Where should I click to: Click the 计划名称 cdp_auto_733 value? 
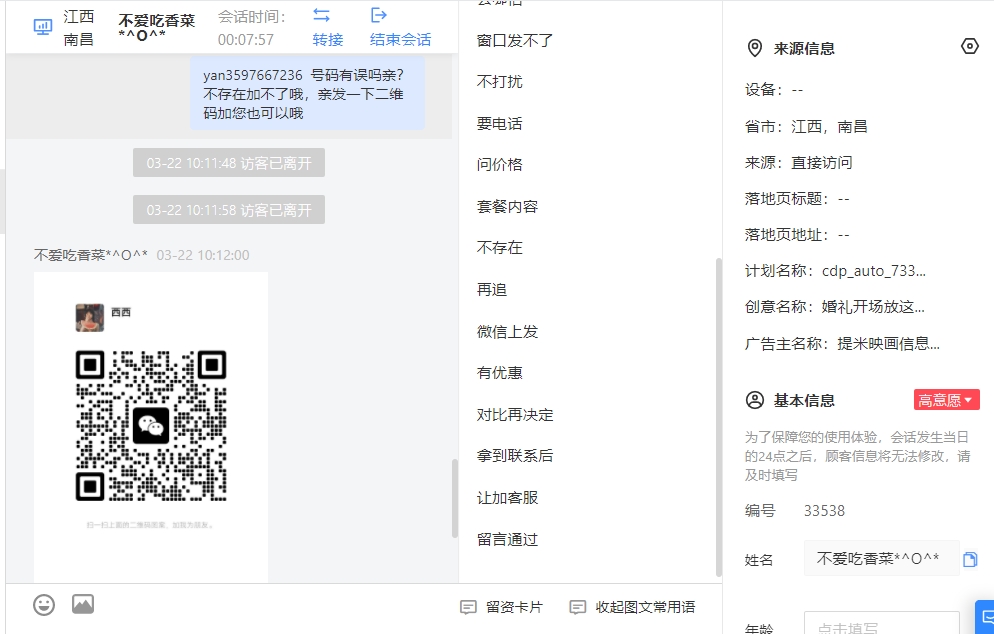(874, 271)
